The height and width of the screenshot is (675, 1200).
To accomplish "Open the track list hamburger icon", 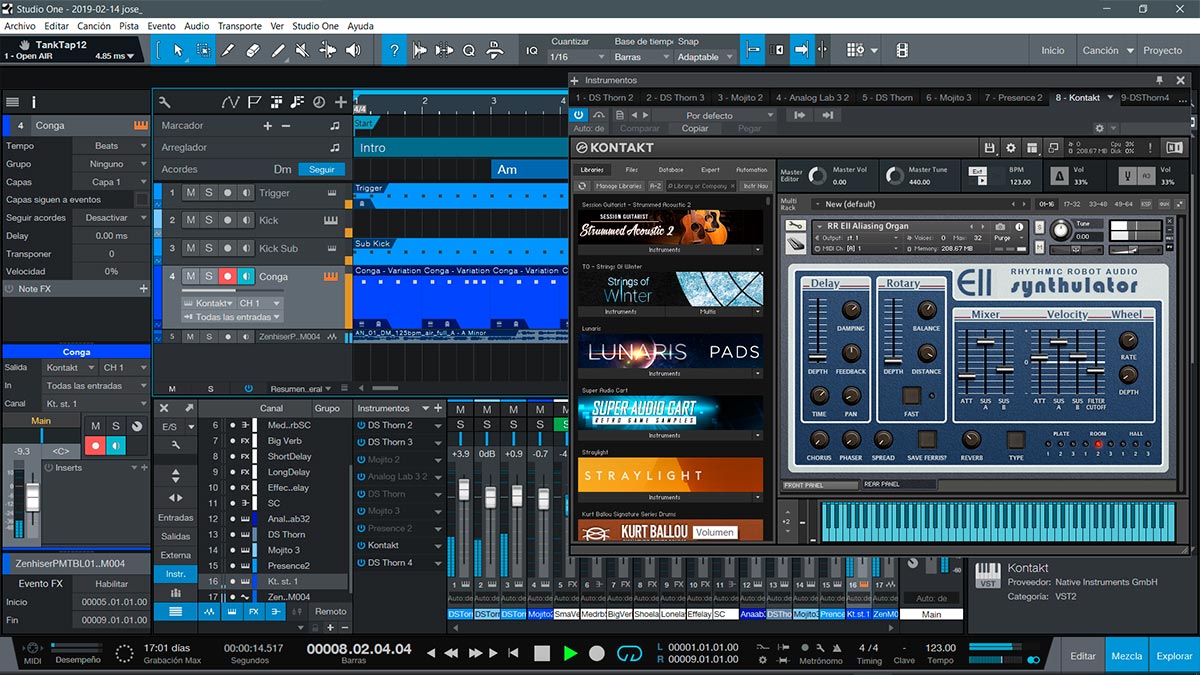I will tap(12, 102).
